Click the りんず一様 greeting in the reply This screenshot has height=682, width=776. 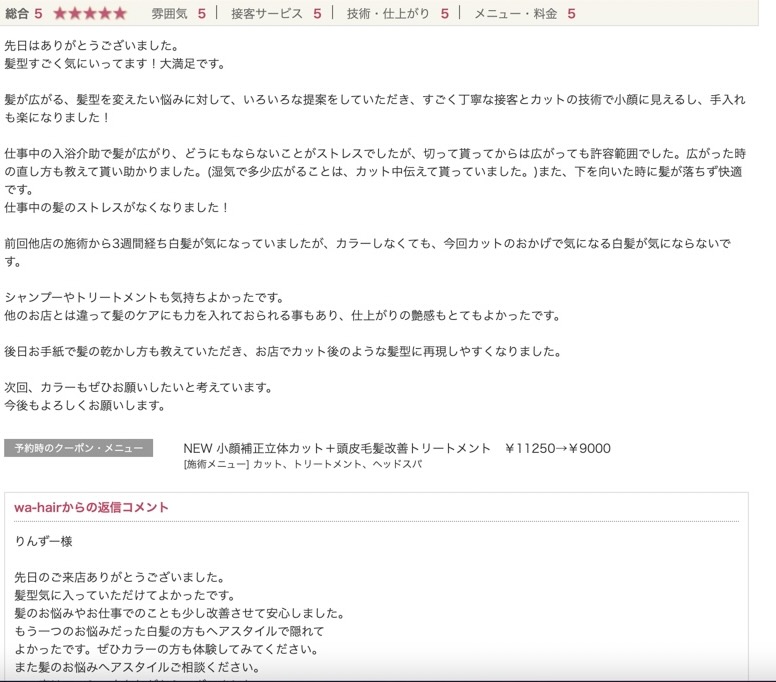(43, 541)
